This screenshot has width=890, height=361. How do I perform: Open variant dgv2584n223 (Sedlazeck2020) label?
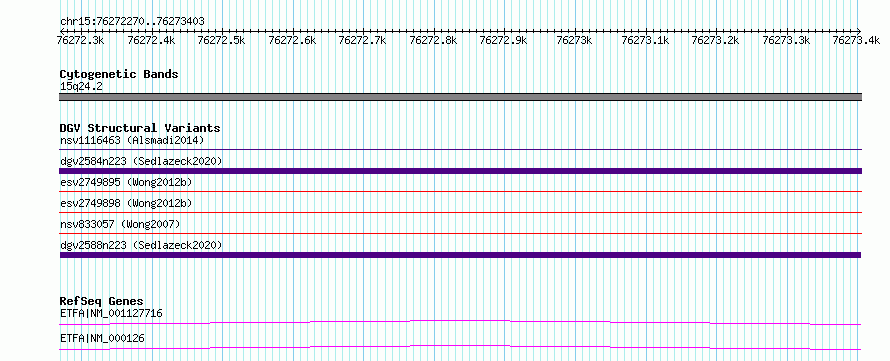coord(141,161)
